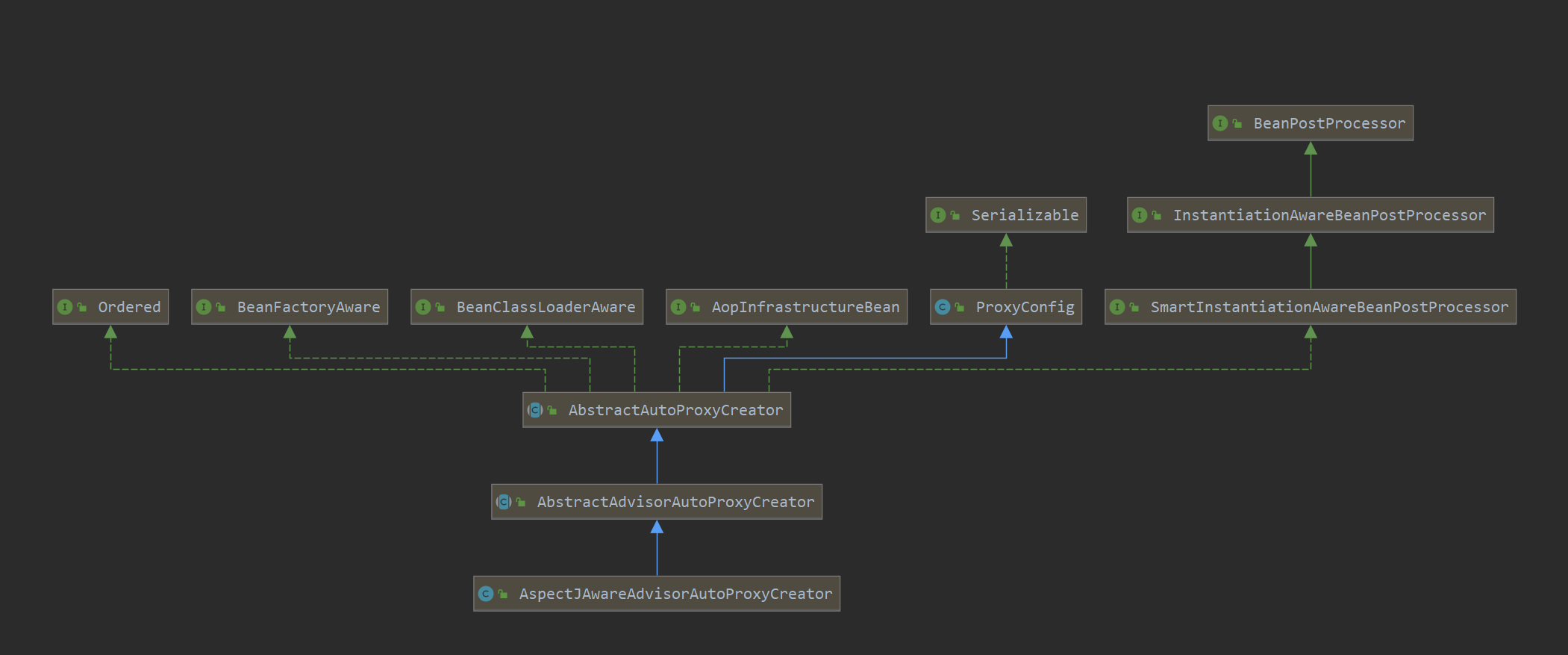Image resolution: width=1568 pixels, height=655 pixels.
Task: Click the abstract class icon beside AbstractAutoProxyCreator
Action: 535,410
